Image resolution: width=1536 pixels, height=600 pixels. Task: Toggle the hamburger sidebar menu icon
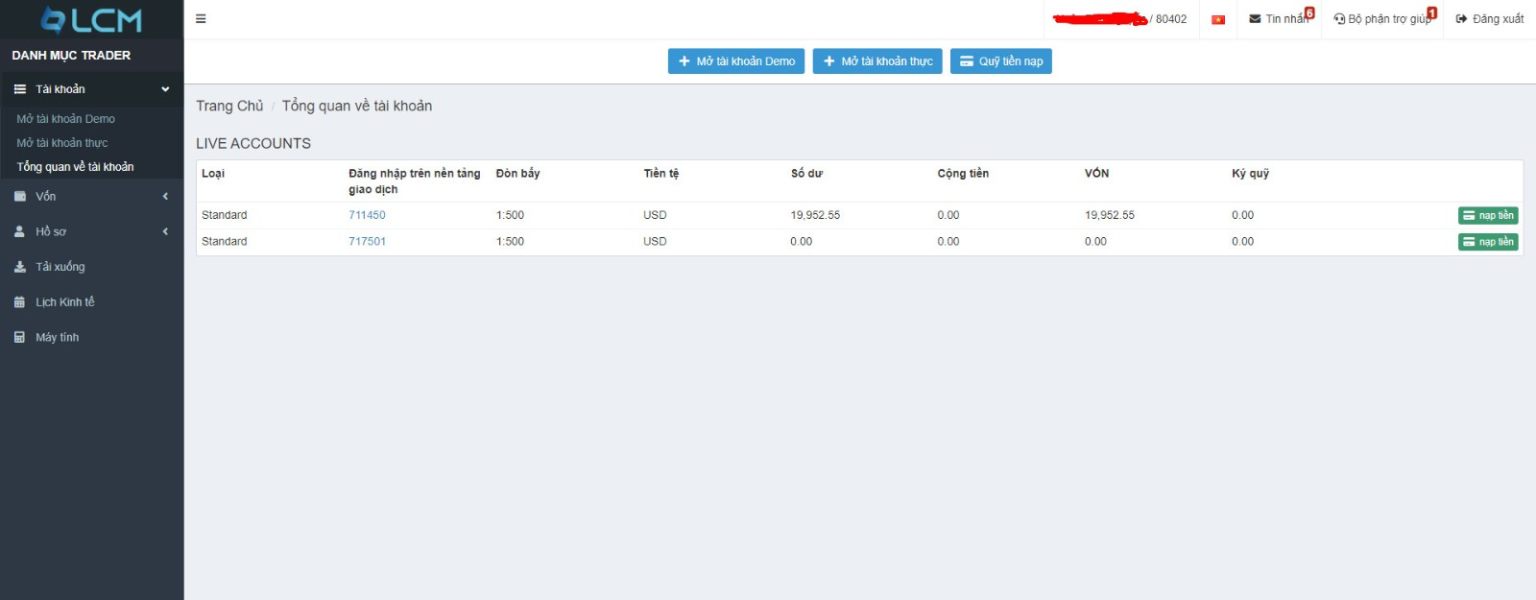(x=201, y=19)
